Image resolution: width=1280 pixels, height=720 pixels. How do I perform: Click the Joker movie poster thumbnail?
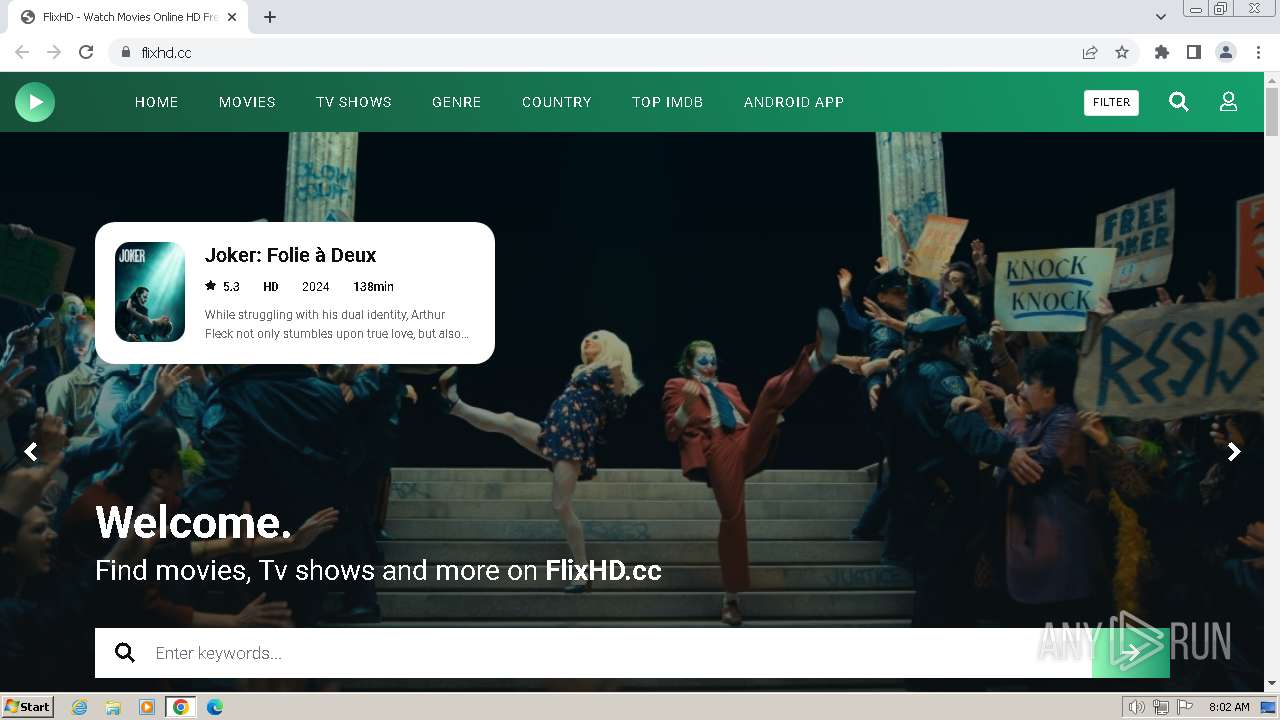150,292
